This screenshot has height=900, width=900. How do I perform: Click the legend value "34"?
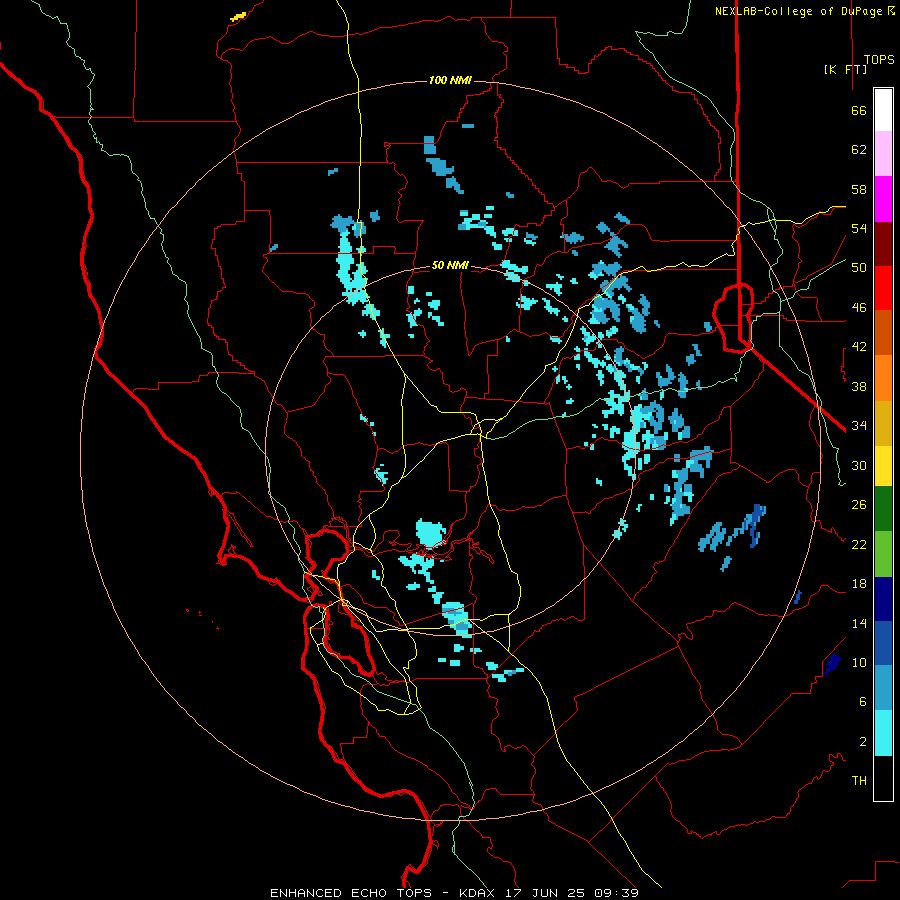859,426
